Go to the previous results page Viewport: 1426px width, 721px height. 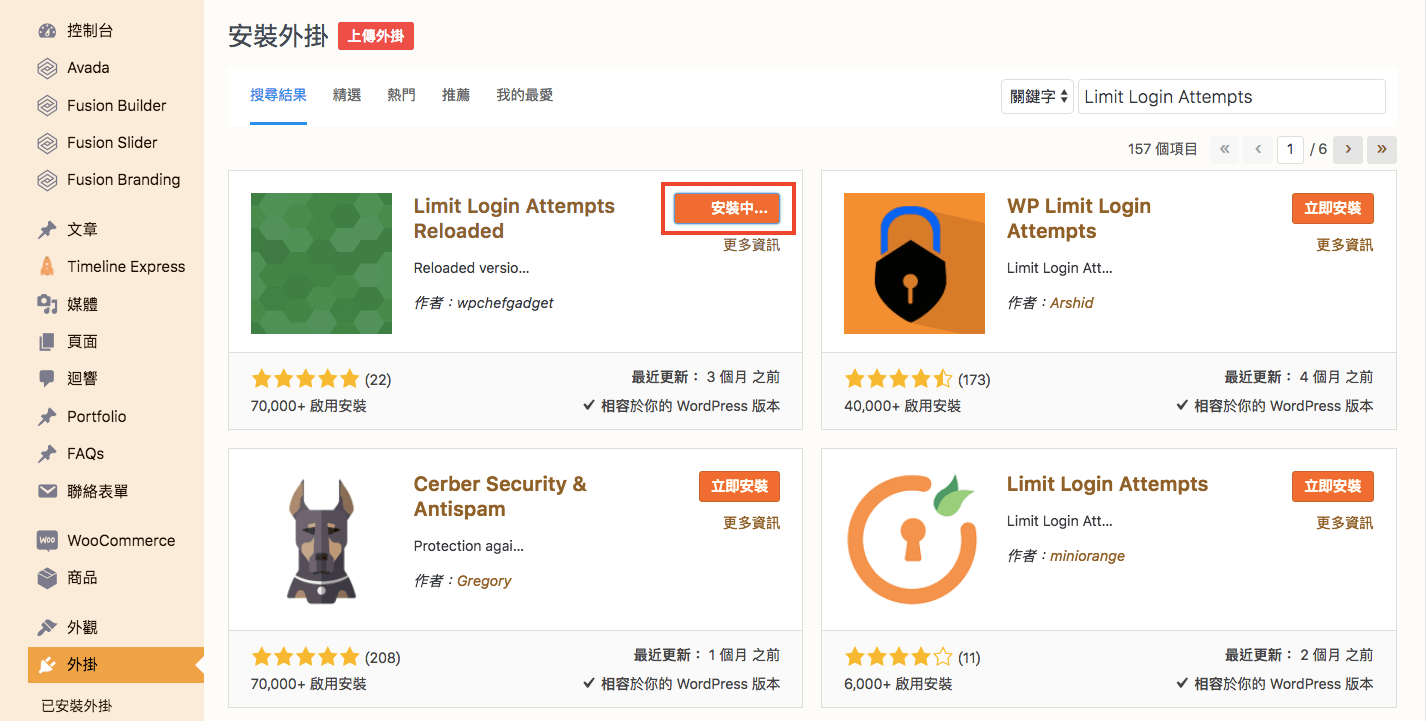1258,149
